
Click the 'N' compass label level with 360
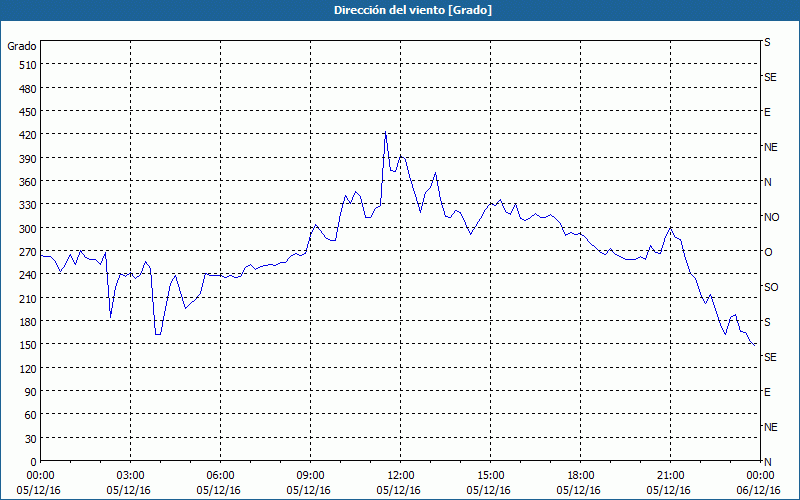767,182
